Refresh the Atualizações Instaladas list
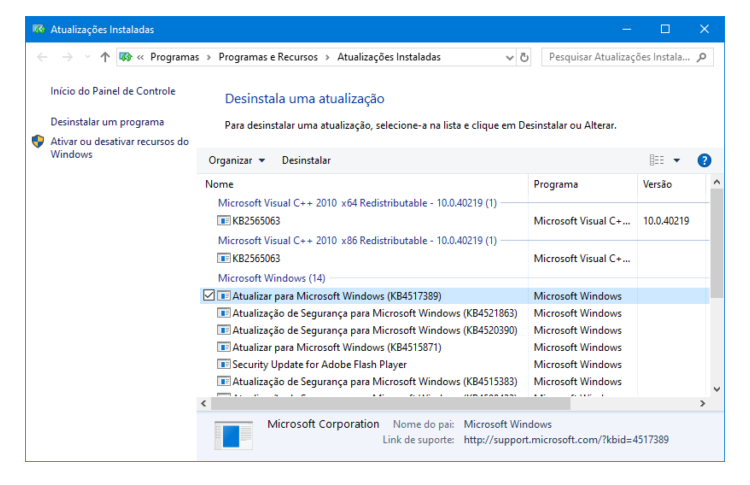The image size is (750, 485). click(x=524, y=57)
